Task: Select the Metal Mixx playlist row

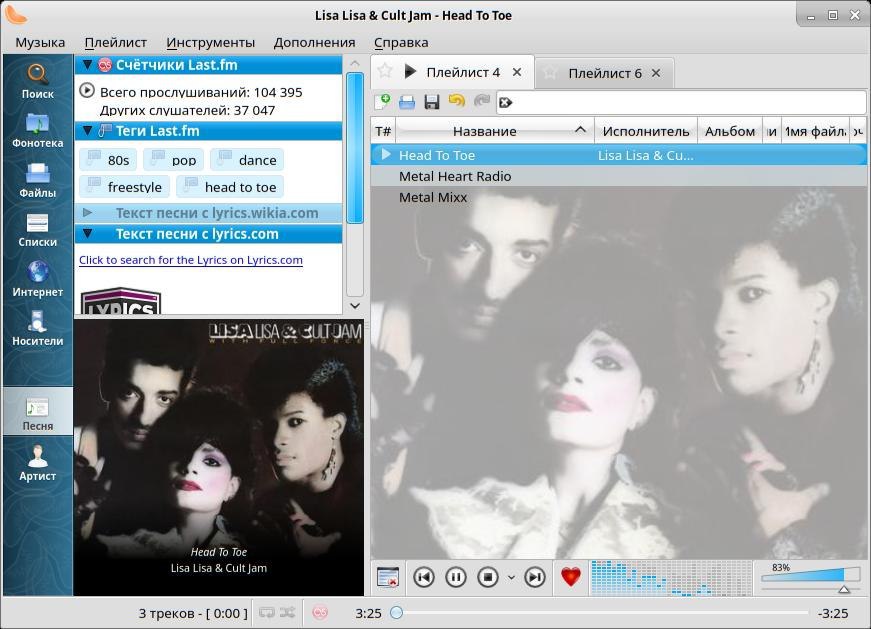Action: click(x=618, y=197)
